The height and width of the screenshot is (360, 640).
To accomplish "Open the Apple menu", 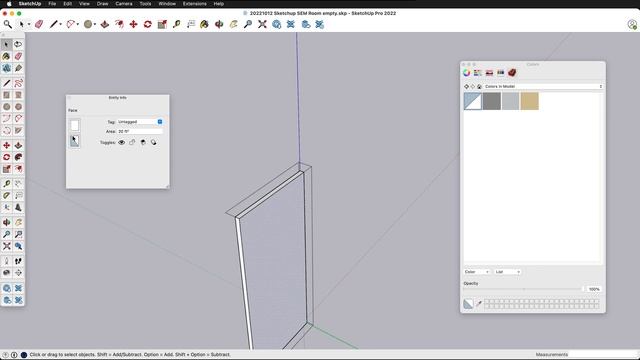I will 9,4.
